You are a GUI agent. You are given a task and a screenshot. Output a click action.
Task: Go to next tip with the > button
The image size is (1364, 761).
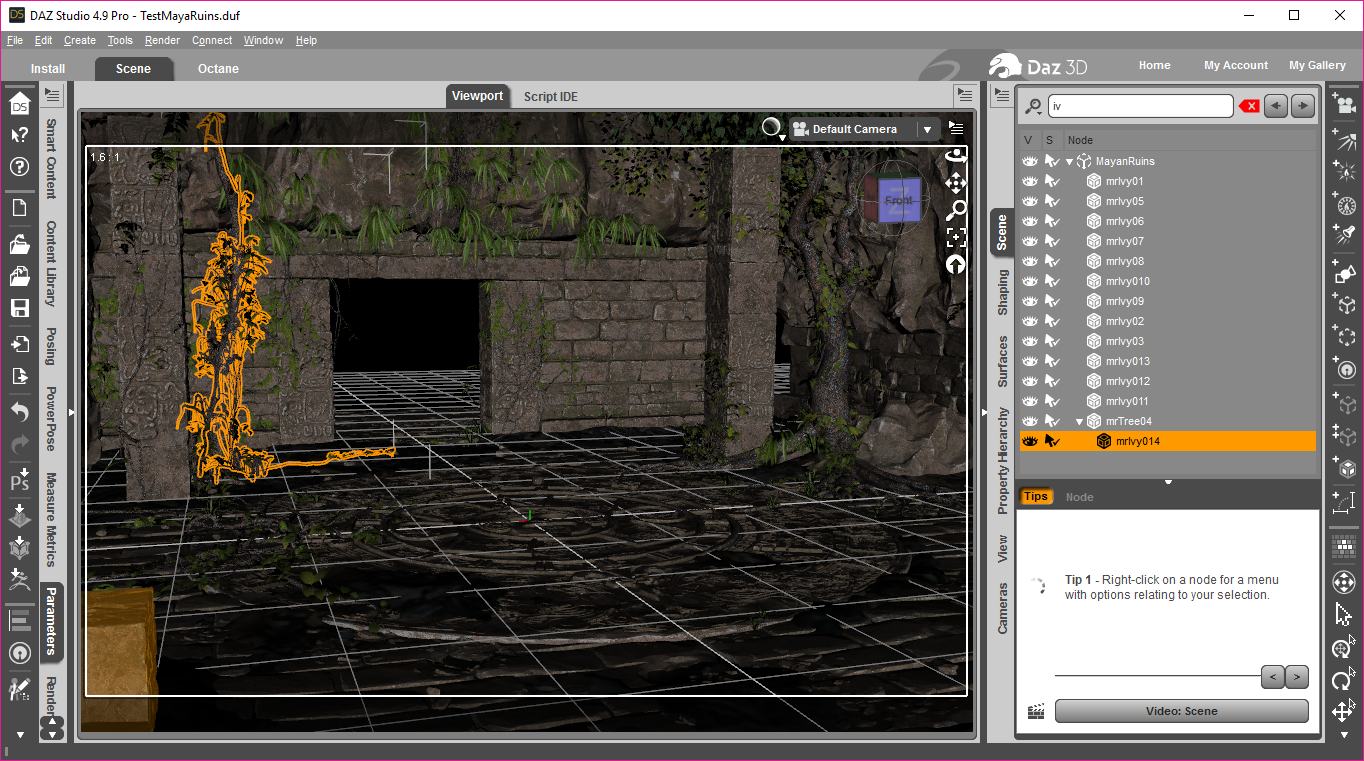(x=1296, y=677)
